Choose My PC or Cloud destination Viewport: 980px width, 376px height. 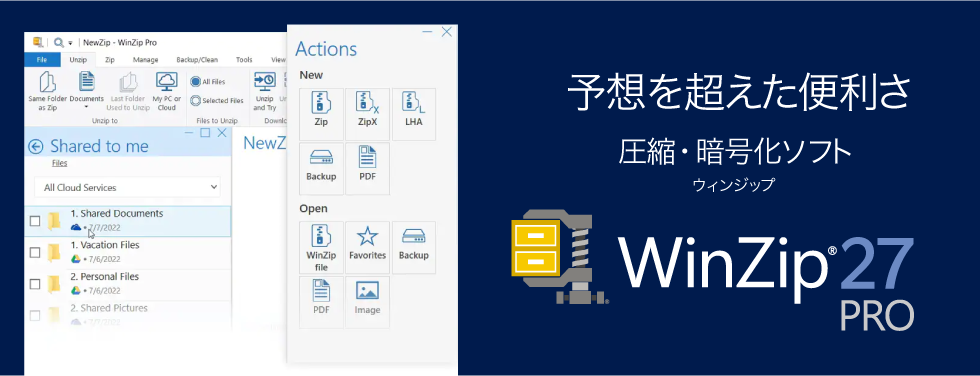click(x=166, y=92)
